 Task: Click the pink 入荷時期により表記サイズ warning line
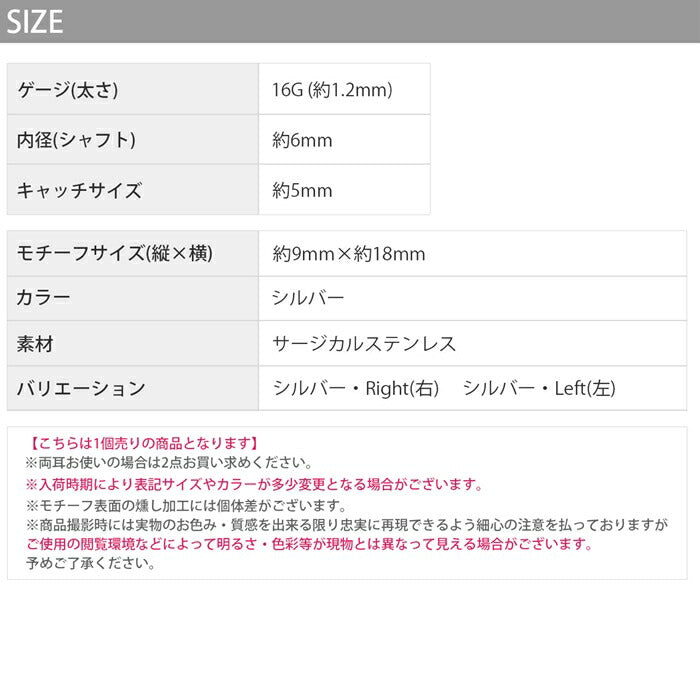click(x=254, y=484)
